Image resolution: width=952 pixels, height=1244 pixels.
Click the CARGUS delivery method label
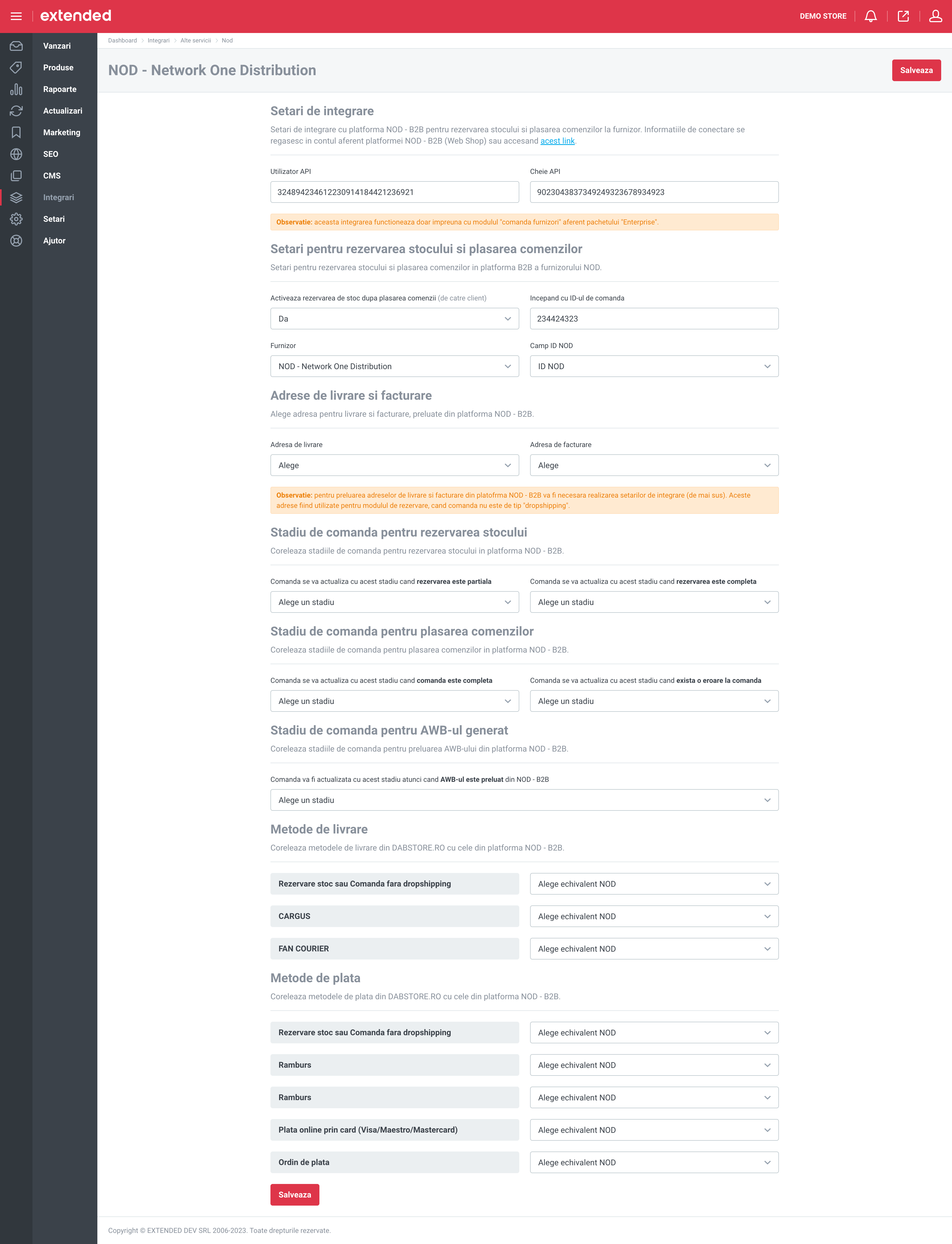[394, 917]
